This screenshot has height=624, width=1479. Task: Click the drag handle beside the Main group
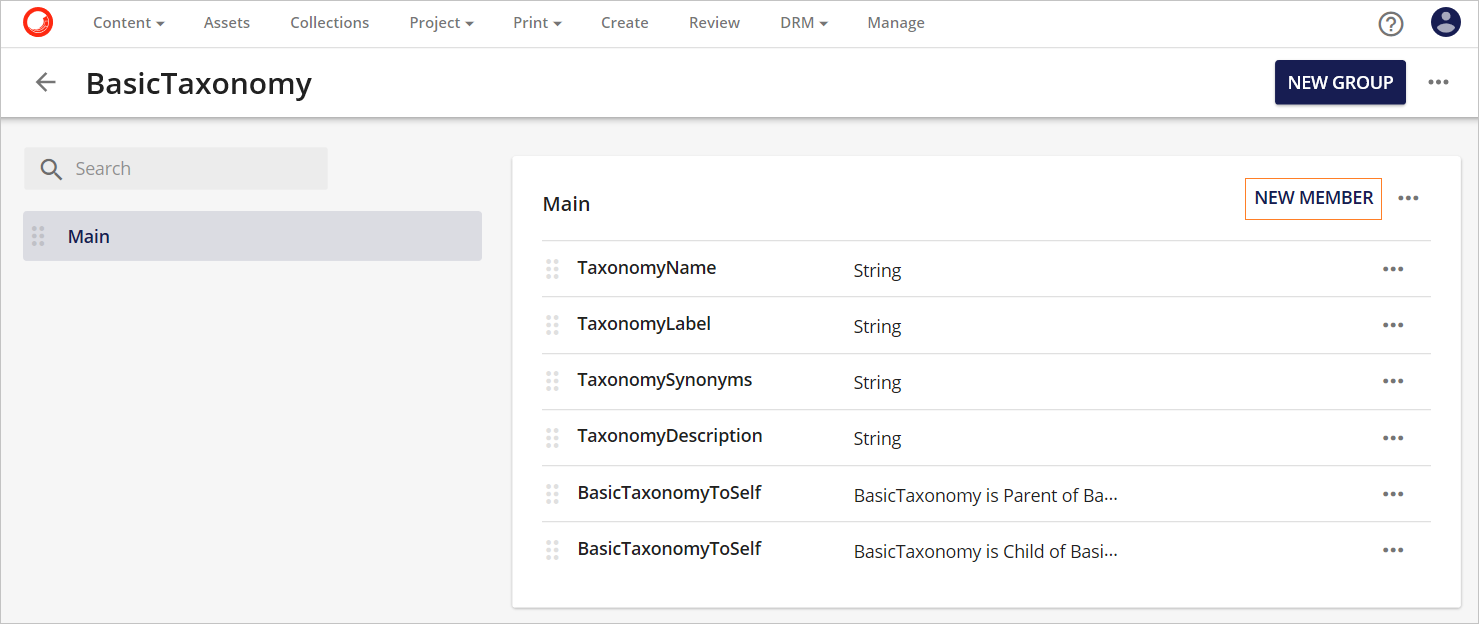tap(39, 236)
